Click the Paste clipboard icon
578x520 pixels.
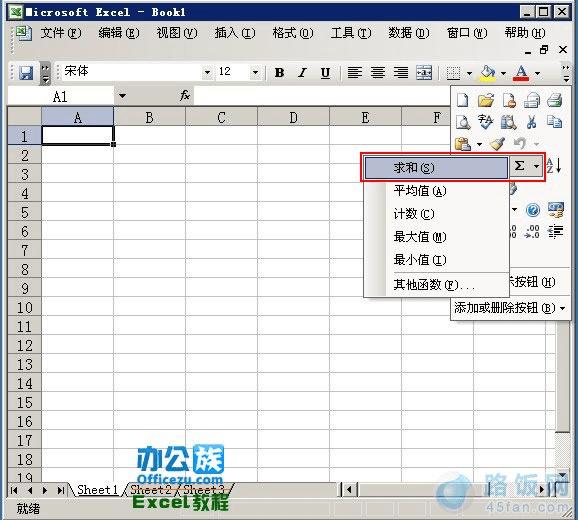[463, 144]
